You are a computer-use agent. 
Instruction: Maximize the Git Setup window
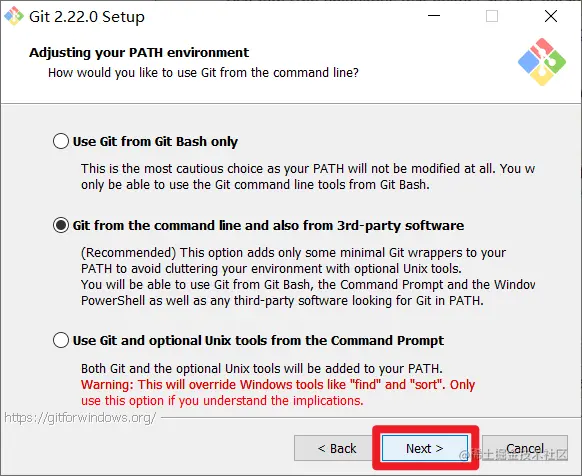[492, 16]
